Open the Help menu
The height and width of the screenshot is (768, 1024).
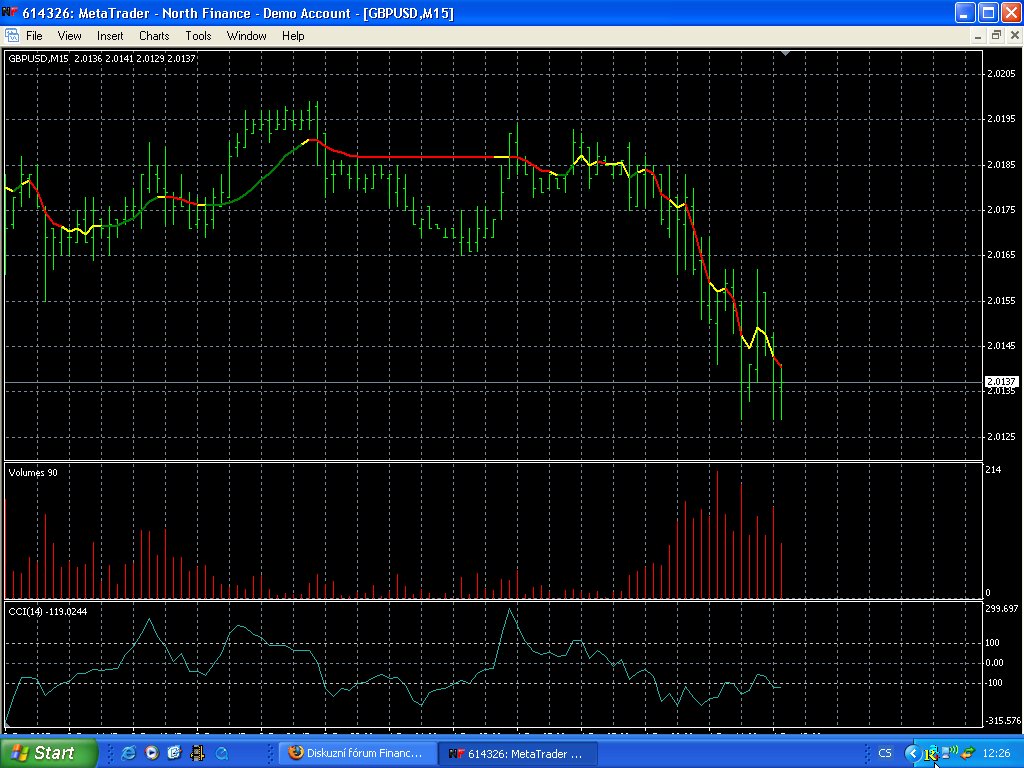pos(293,35)
